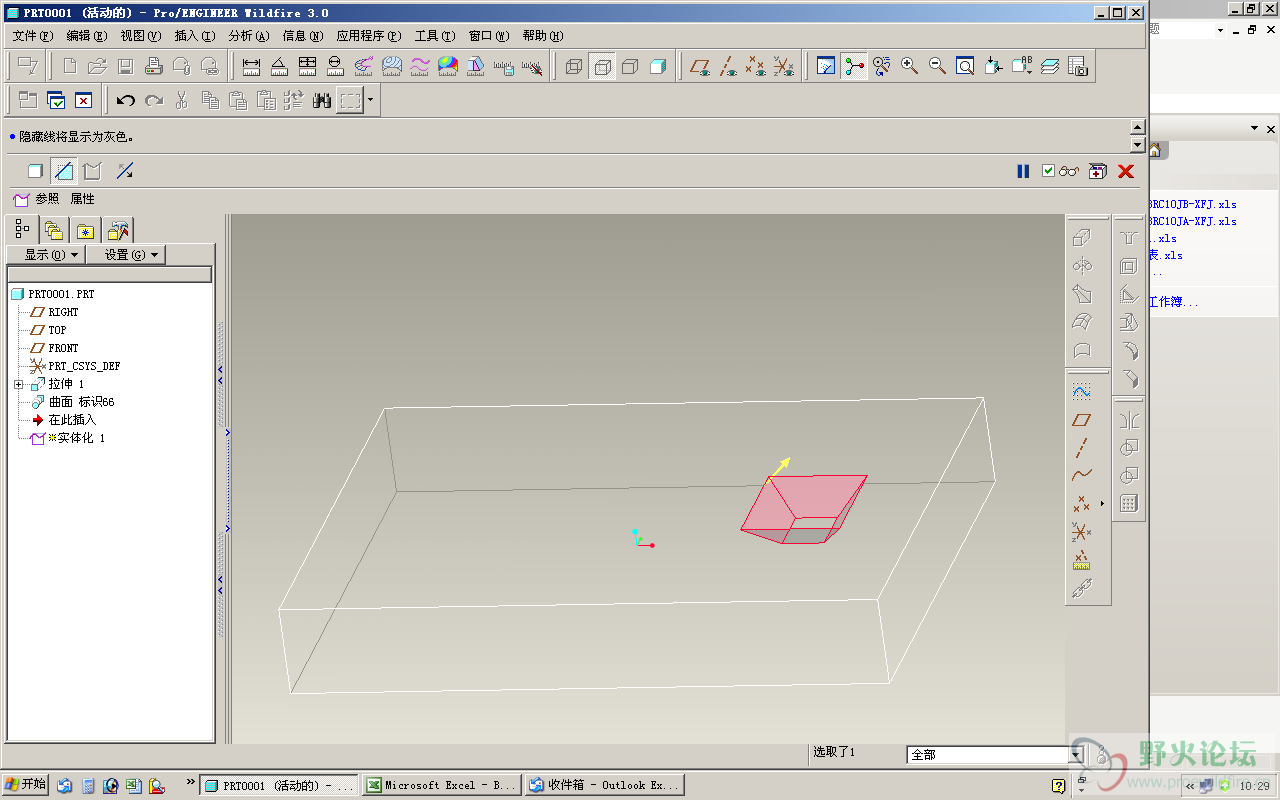1280x800 pixels.
Task: Open the 视图 menu
Action: click(141, 35)
